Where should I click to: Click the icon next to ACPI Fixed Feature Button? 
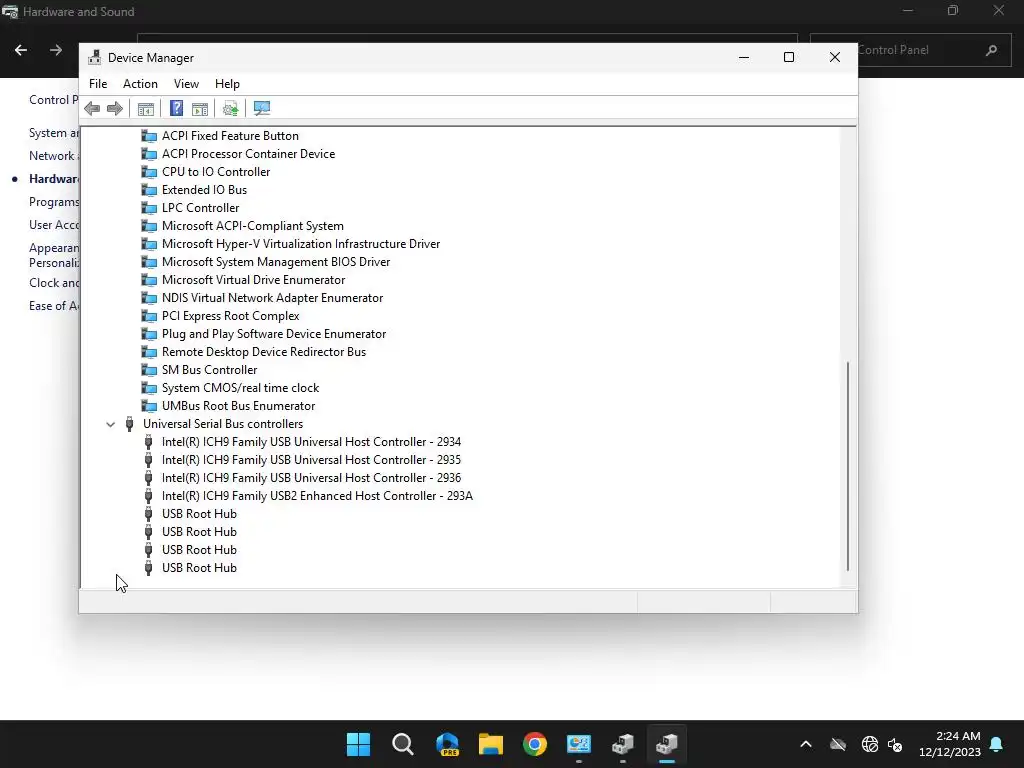point(150,136)
